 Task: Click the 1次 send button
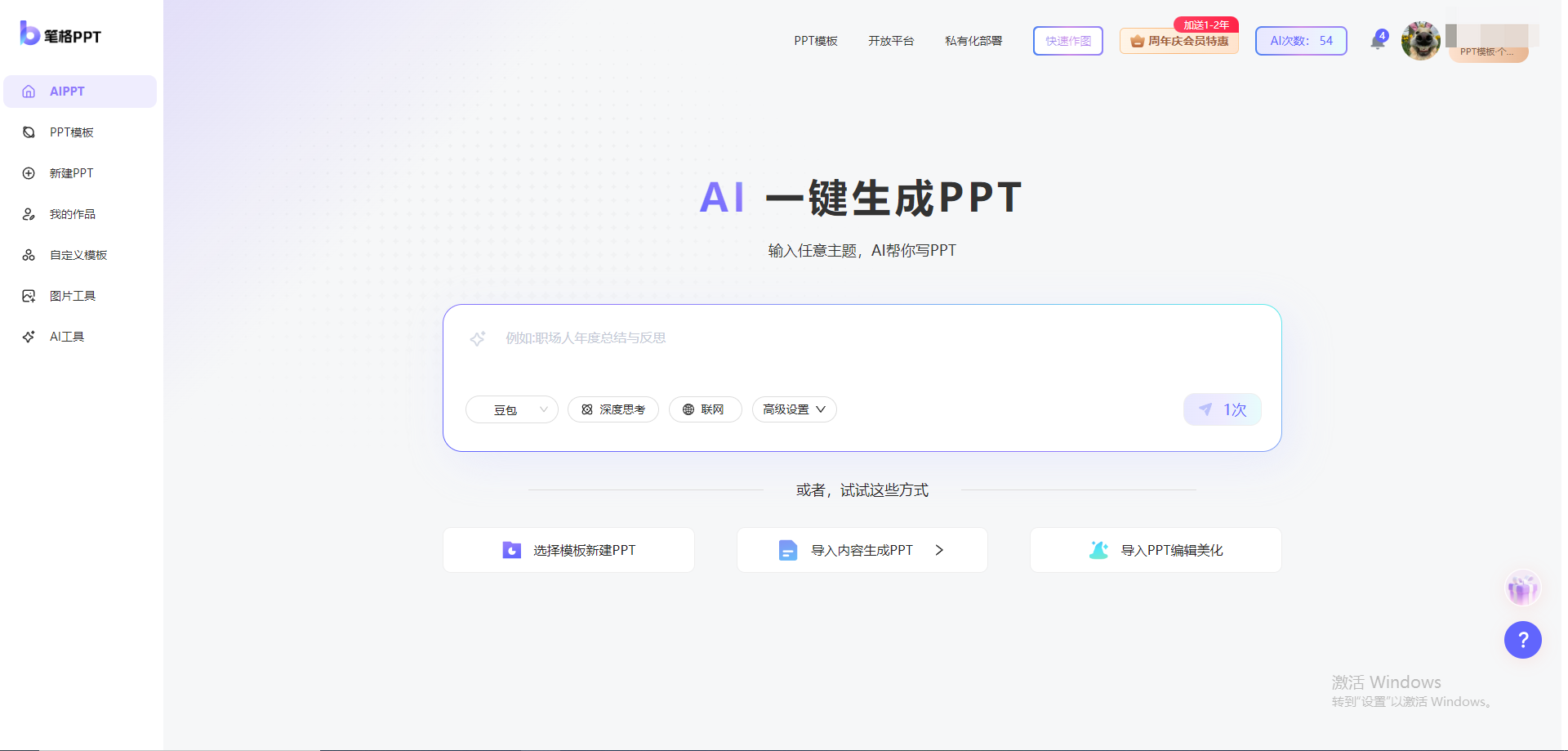coord(1222,409)
